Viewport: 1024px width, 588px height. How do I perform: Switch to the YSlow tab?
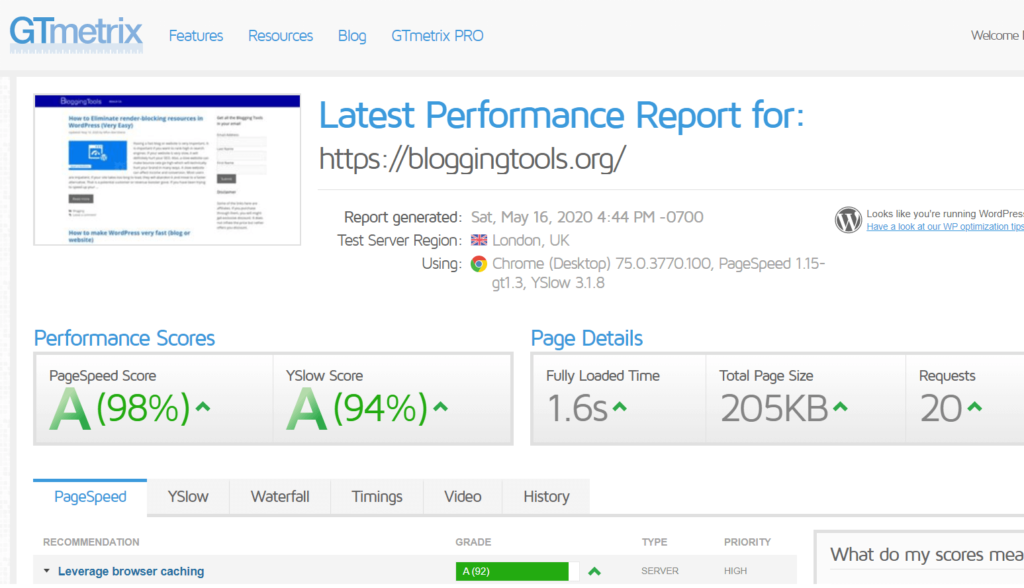[188, 497]
